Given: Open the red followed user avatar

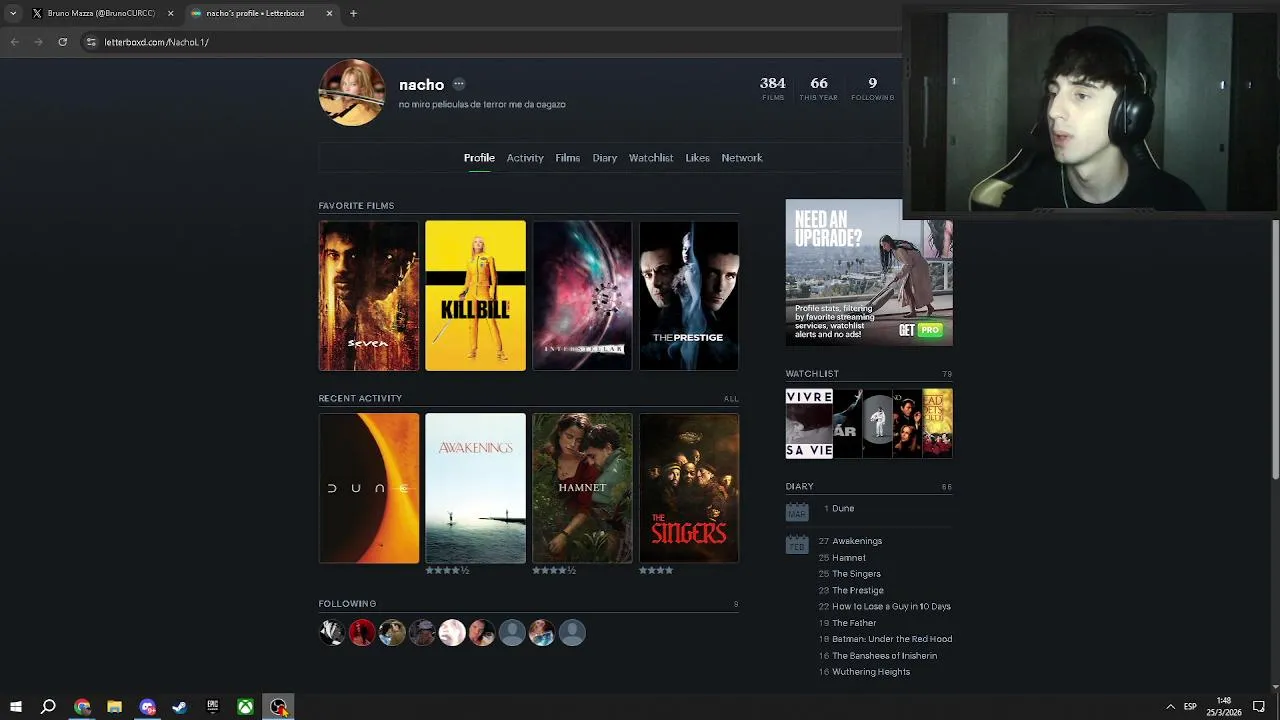Looking at the screenshot, I should (362, 632).
